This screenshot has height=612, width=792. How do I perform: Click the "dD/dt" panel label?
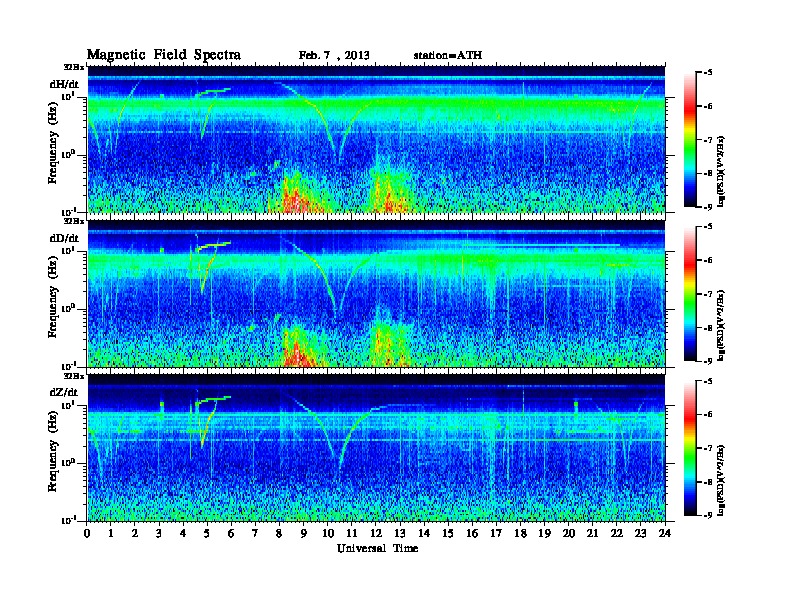point(64,238)
